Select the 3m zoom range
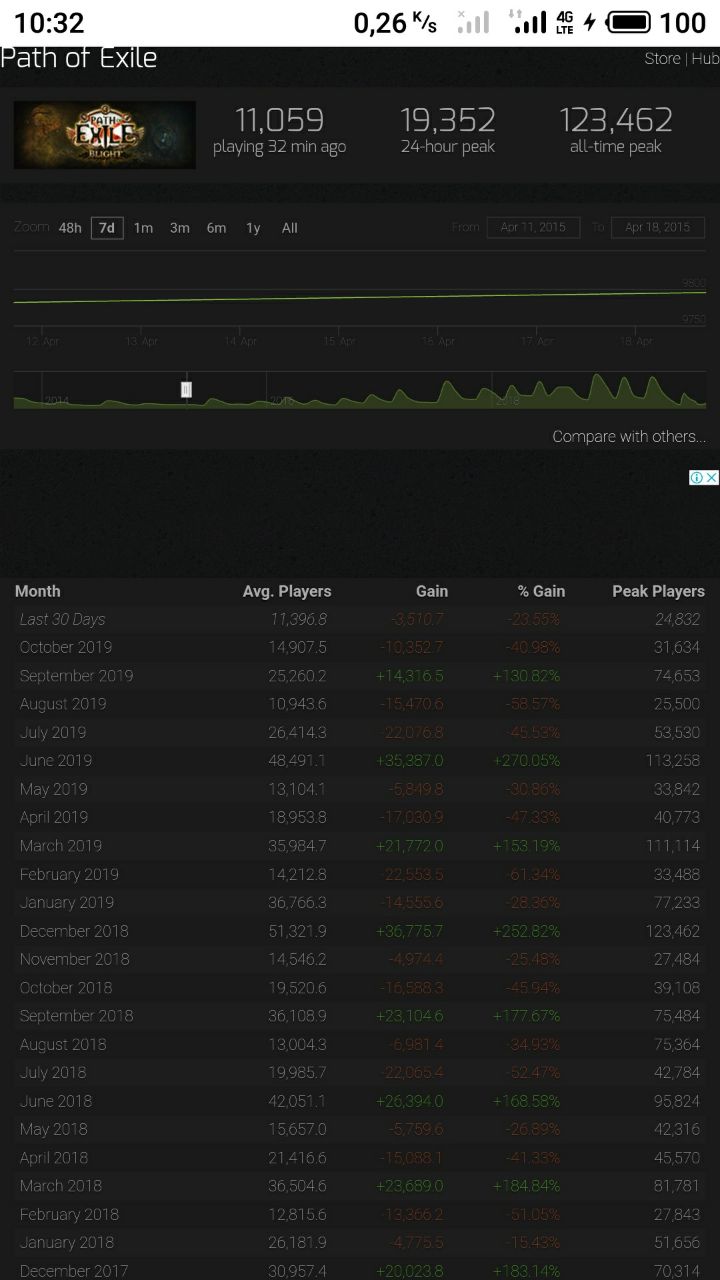 (180, 228)
